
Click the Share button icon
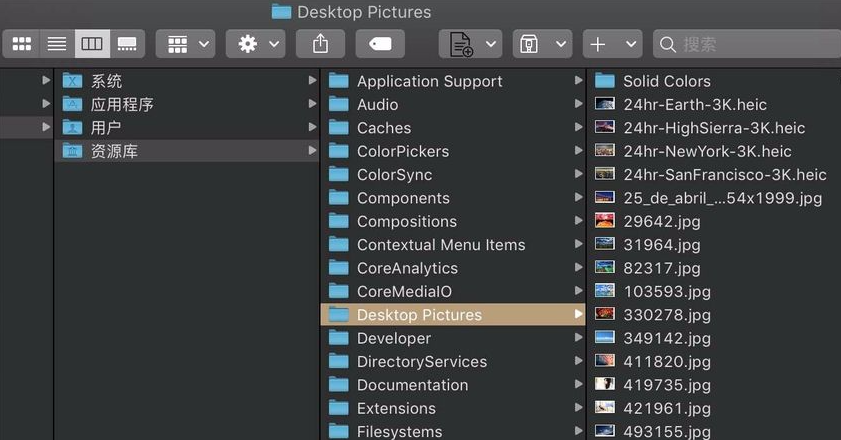[x=320, y=44]
